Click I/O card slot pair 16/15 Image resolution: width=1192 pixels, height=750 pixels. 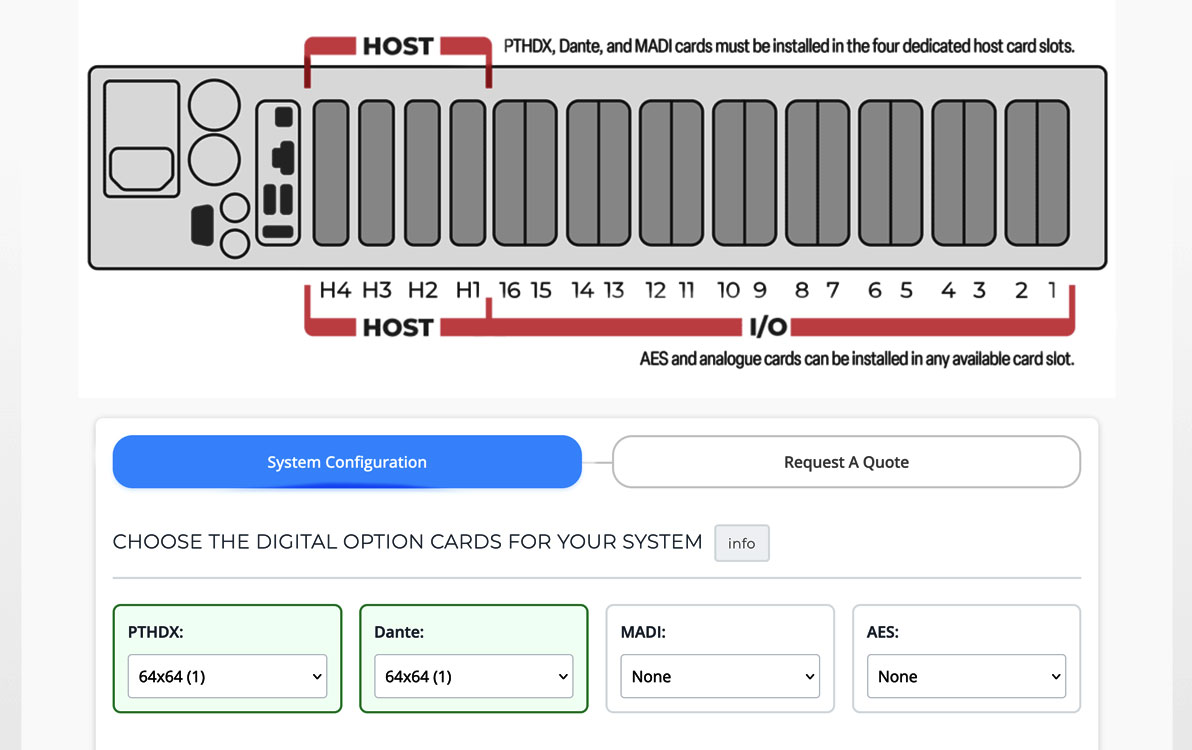coord(525,173)
